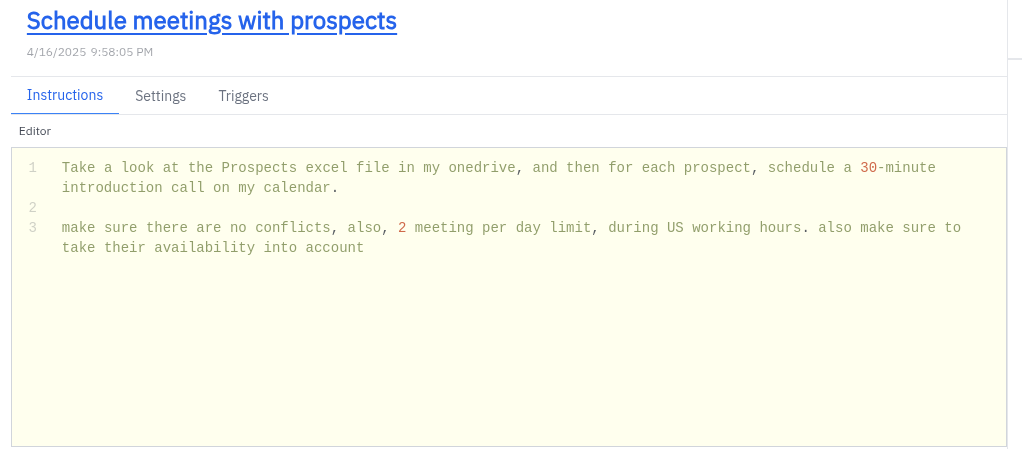Click 'take their availability into account' line
This screenshot has height=449, width=1022.
click(212, 248)
